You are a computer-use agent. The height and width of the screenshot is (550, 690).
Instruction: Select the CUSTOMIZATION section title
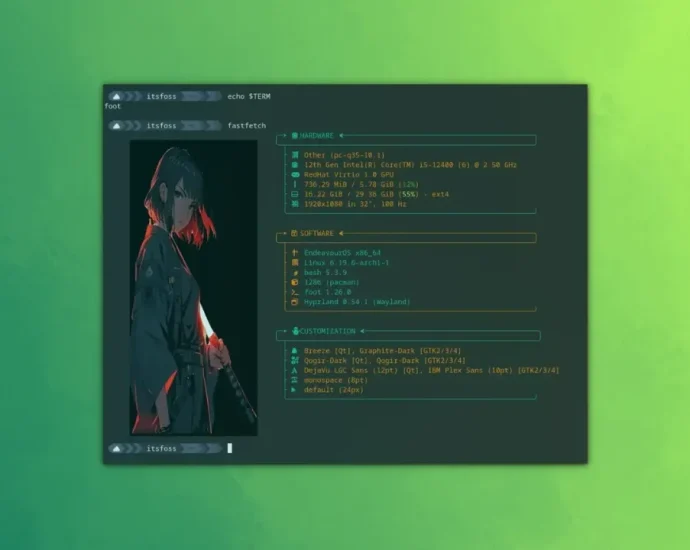tap(327, 331)
